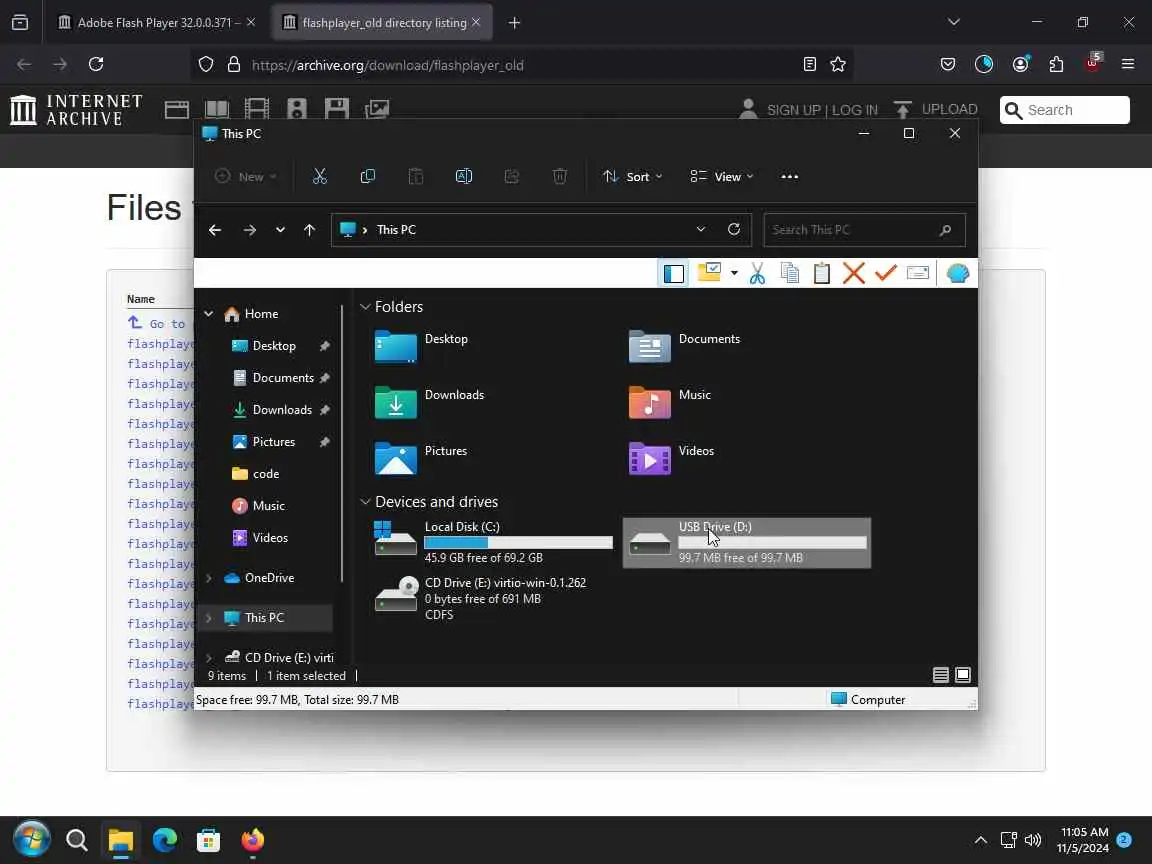The image size is (1152, 864).
Task: Go back in File Explorer
Action: pos(215,230)
